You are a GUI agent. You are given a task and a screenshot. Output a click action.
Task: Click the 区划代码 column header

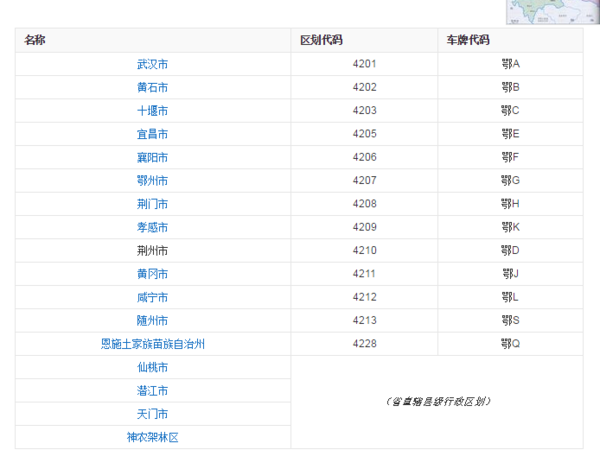click(x=321, y=40)
